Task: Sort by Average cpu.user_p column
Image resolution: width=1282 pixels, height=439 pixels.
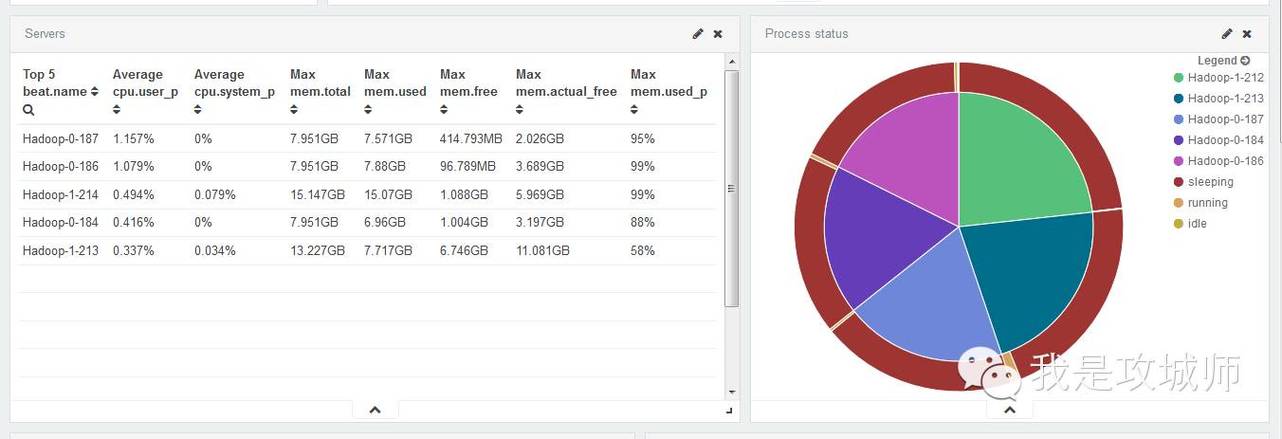Action: [x=117, y=109]
